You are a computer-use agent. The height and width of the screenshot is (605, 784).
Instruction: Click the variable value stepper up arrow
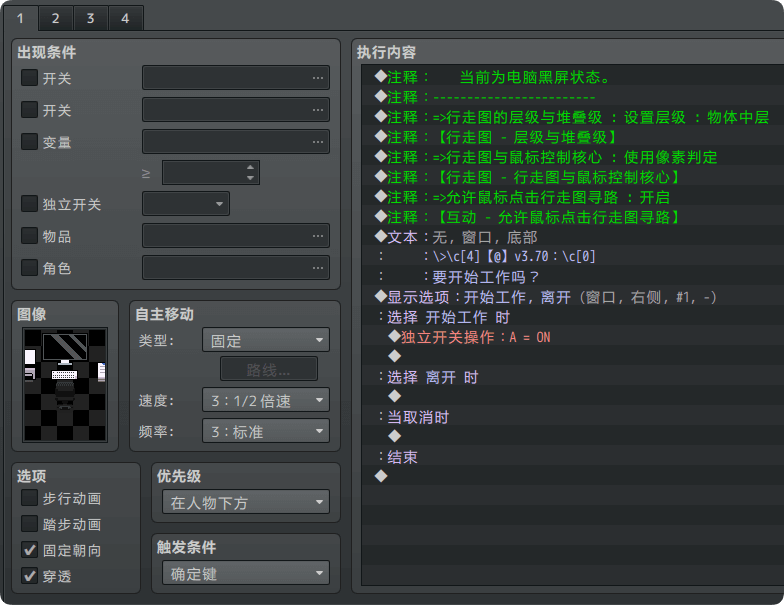250,167
